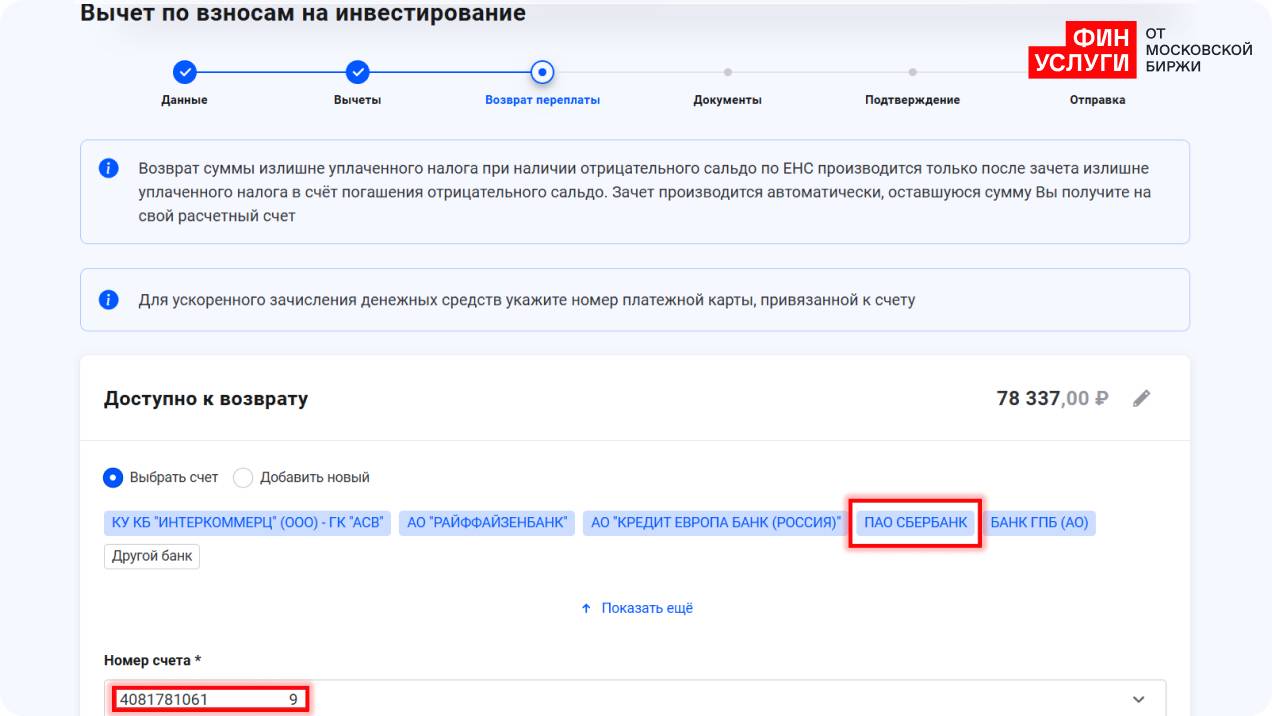
Task: Select the 'Добавить новый' radio button
Action: tap(243, 478)
